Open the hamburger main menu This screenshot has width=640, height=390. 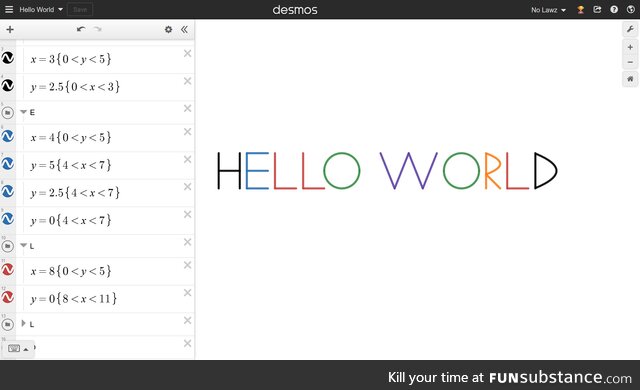(x=9, y=9)
